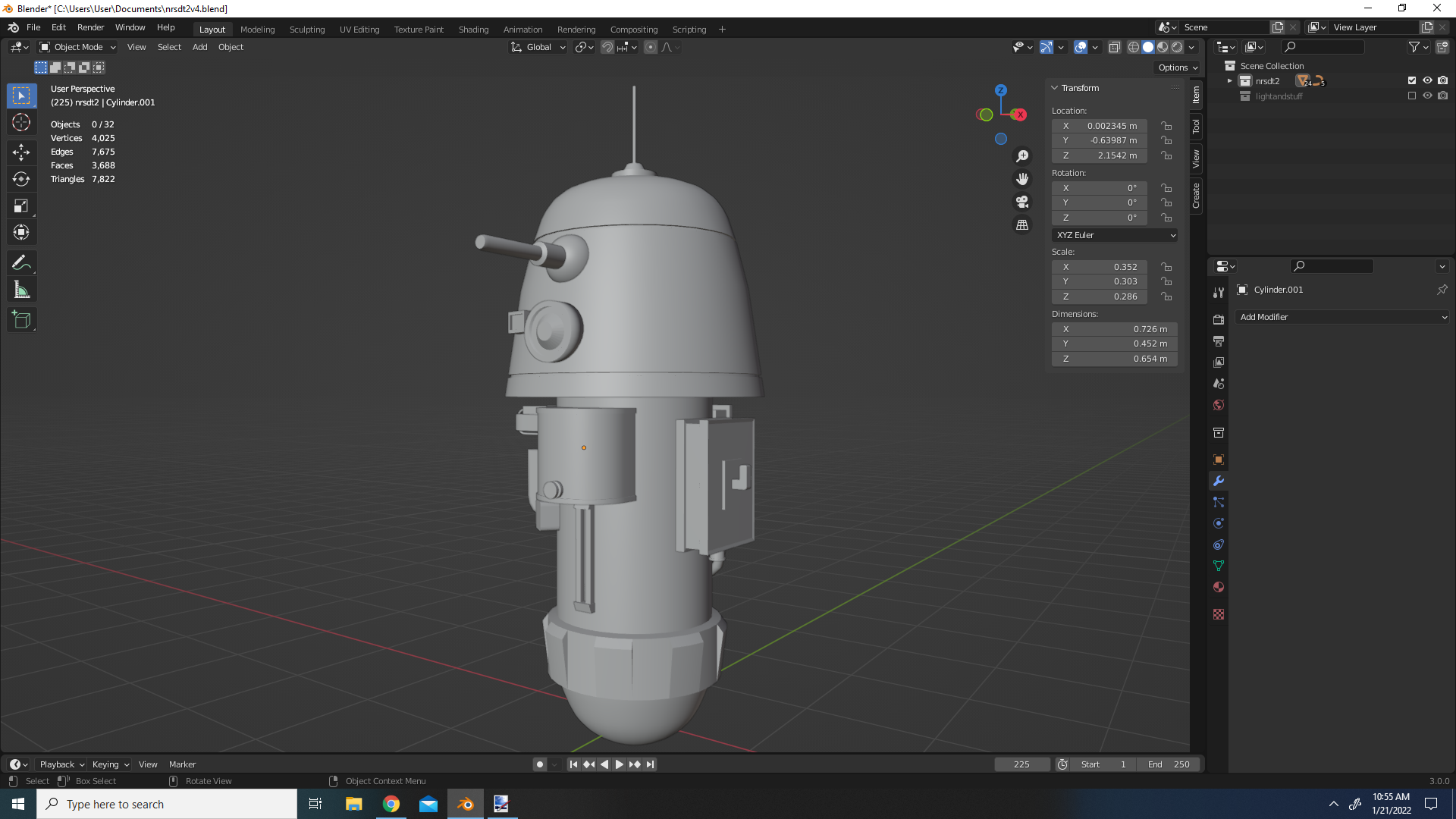Screen dimensions: 1456x819
Task: Jump to the timeline end frame button
Action: tap(651, 764)
